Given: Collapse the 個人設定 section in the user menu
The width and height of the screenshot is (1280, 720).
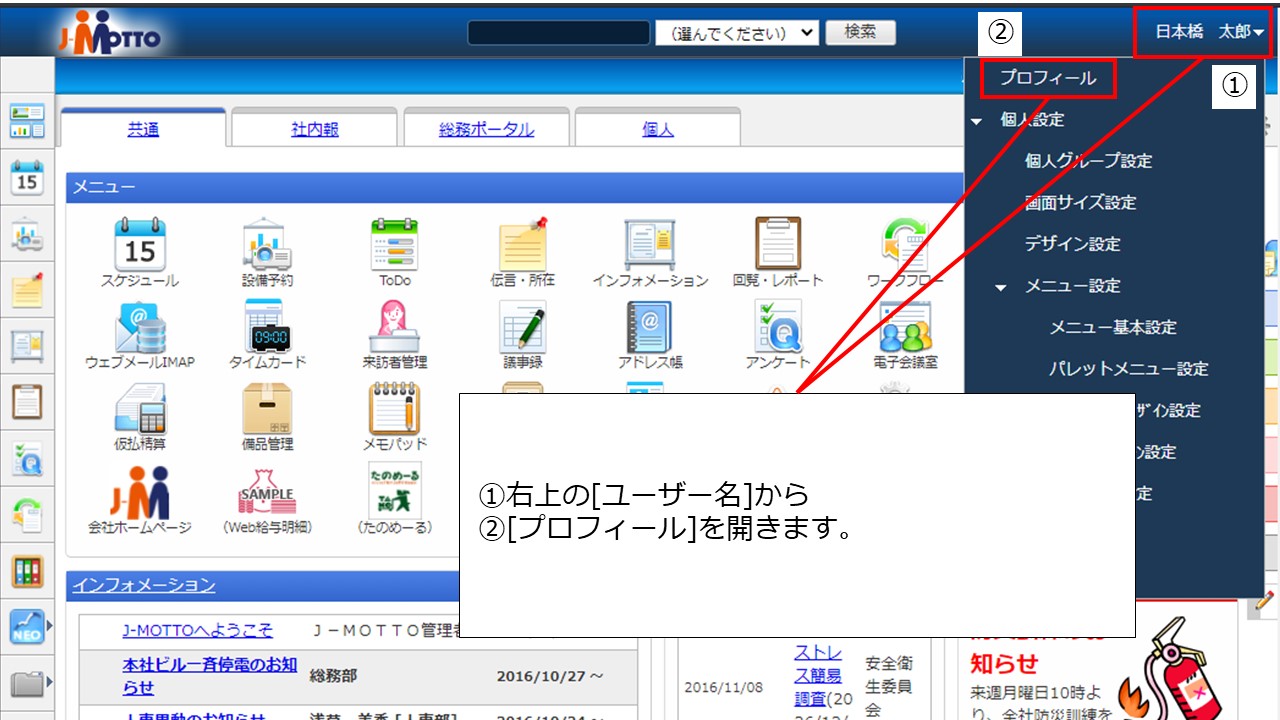Looking at the screenshot, I should coord(976,120).
